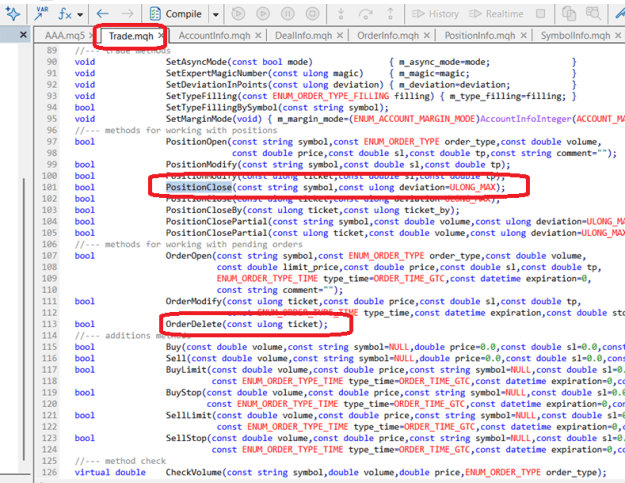
Task: Click the Compile button
Action: [175, 14]
